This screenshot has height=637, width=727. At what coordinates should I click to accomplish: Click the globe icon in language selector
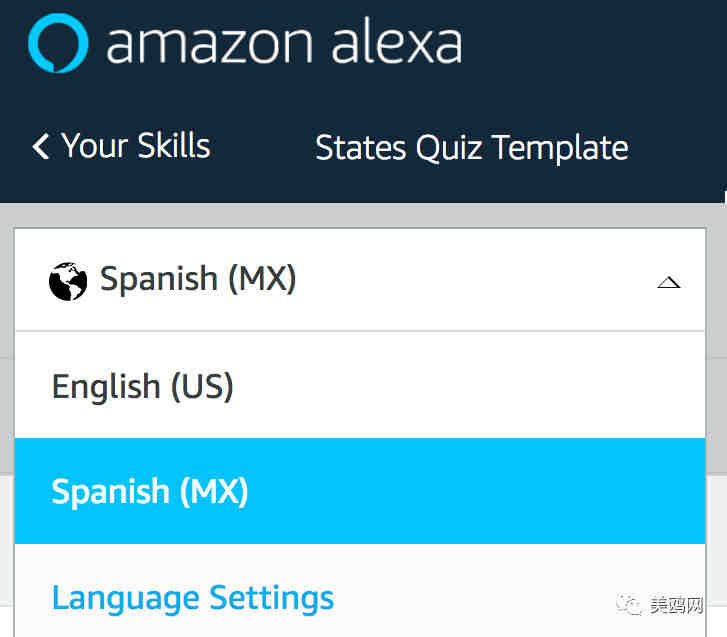(x=68, y=281)
